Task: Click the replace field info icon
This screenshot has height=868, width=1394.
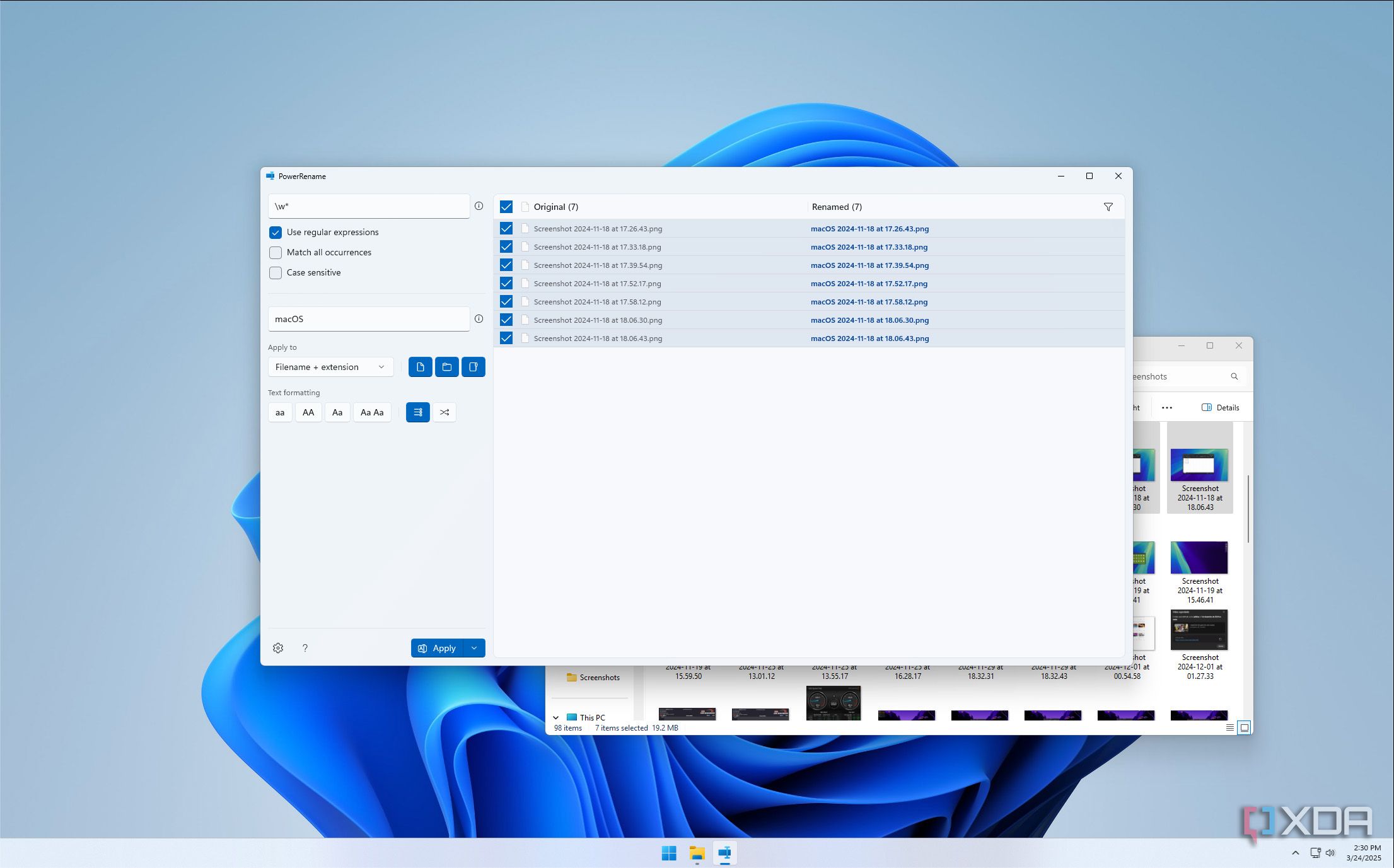Action: pyautogui.click(x=479, y=319)
